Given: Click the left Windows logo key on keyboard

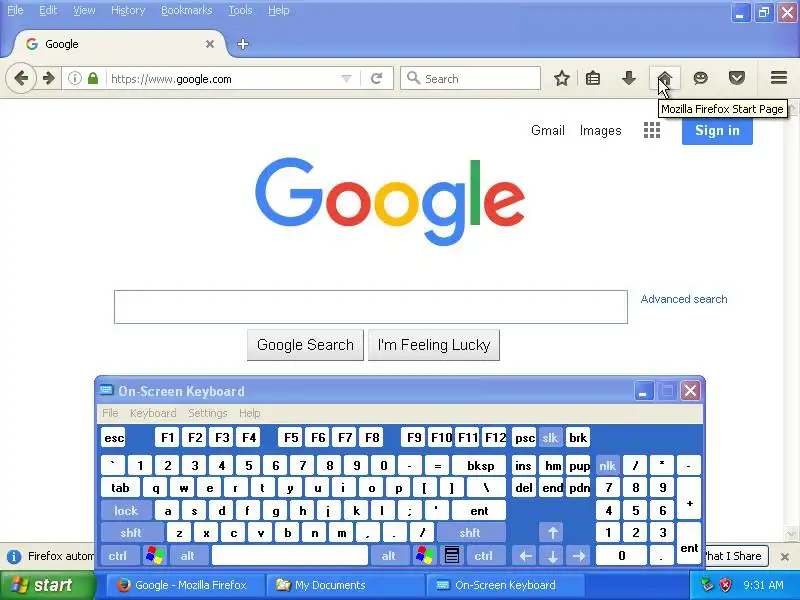Looking at the screenshot, I should pos(154,556).
